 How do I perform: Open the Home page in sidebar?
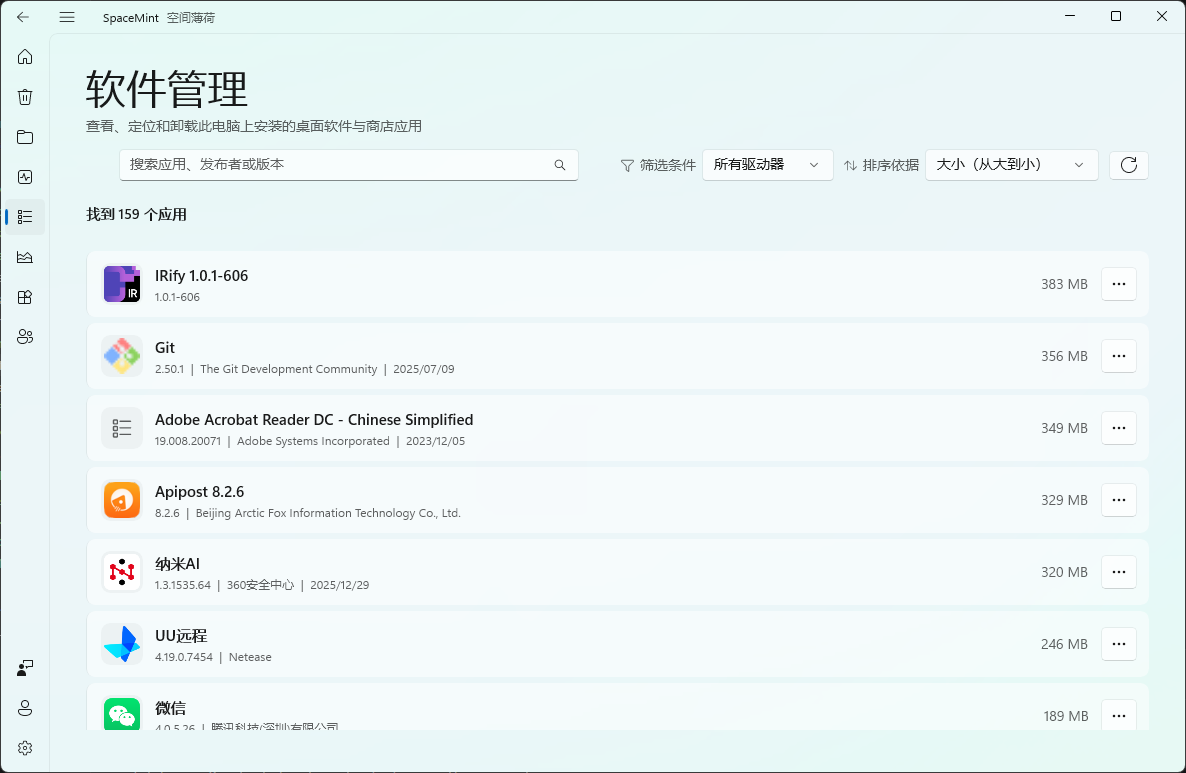[x=25, y=57]
